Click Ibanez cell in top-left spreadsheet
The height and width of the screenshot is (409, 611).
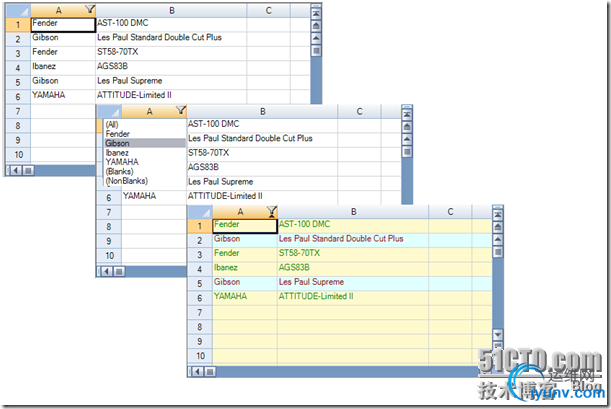63,67
